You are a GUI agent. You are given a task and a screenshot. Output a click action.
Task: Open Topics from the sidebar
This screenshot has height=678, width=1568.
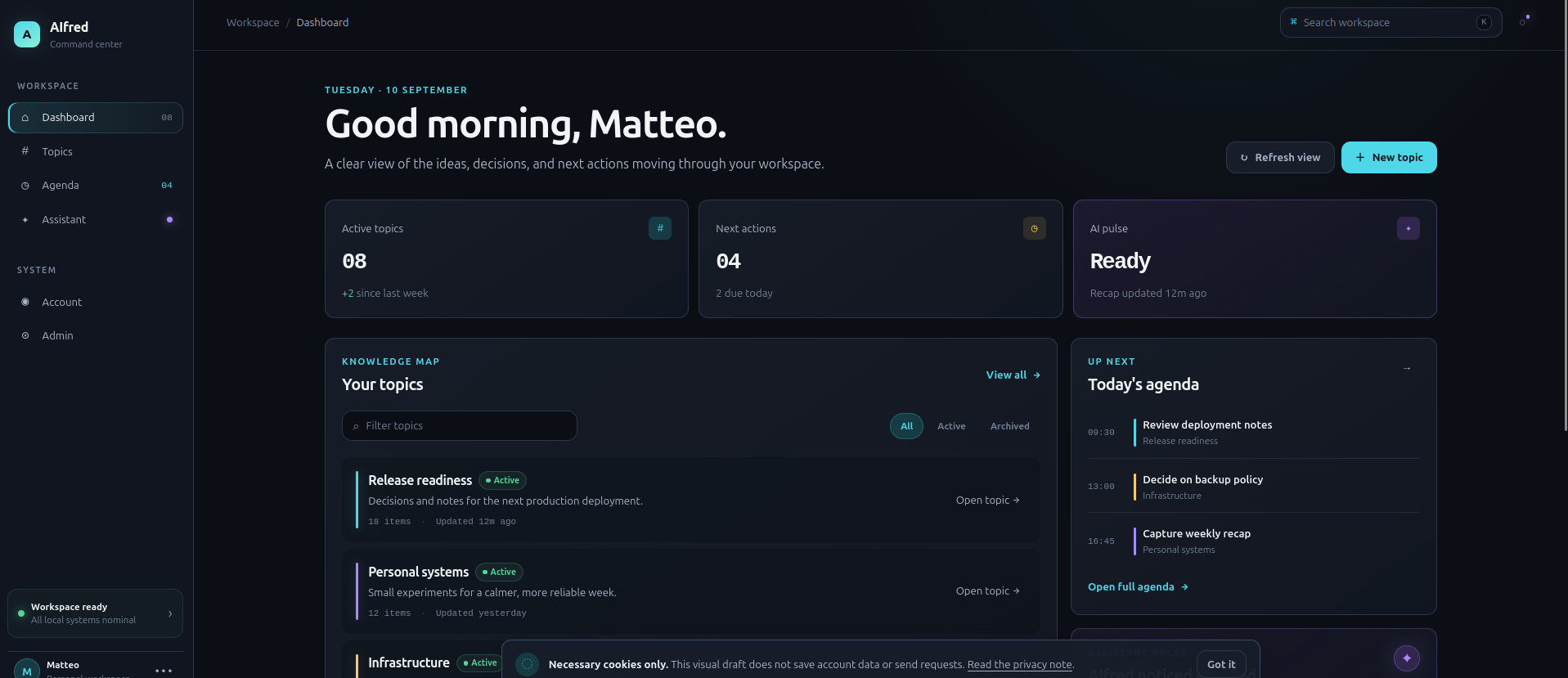point(95,151)
